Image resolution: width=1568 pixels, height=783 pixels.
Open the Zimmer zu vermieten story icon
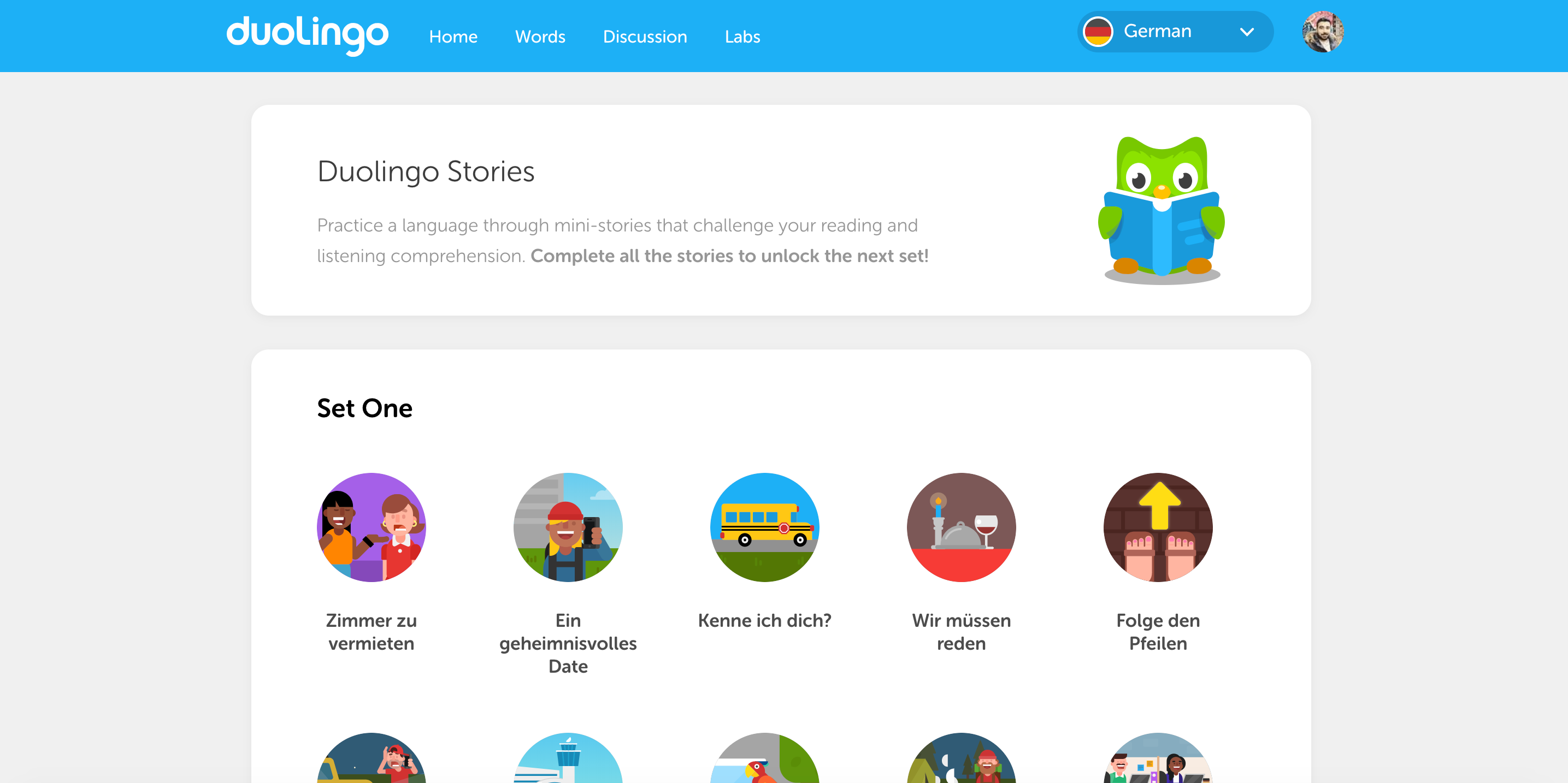click(x=372, y=527)
